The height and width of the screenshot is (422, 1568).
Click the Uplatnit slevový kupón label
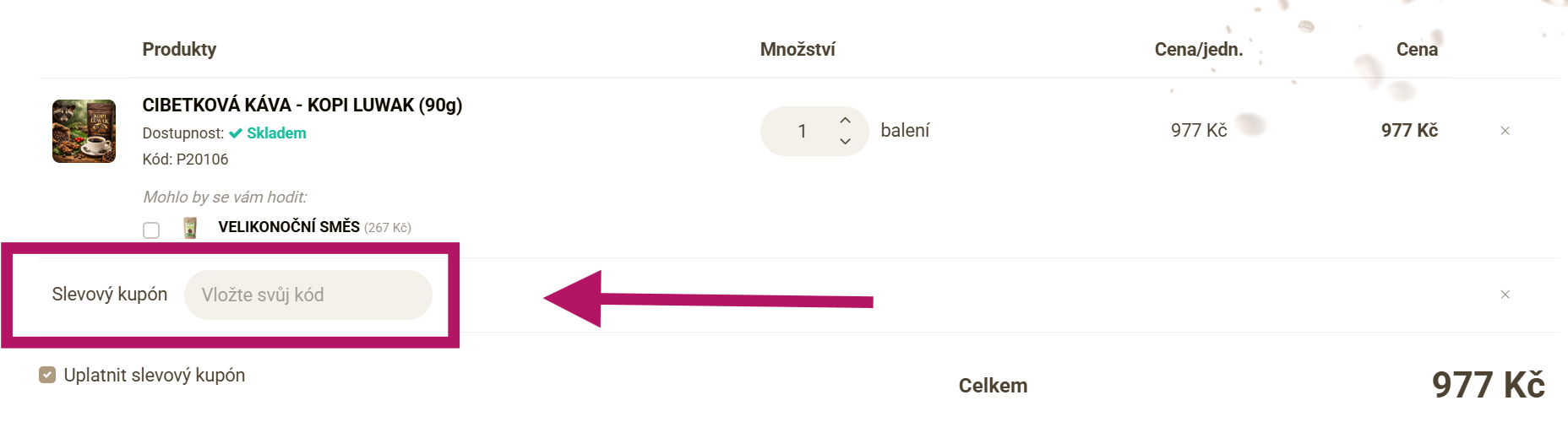click(x=155, y=375)
